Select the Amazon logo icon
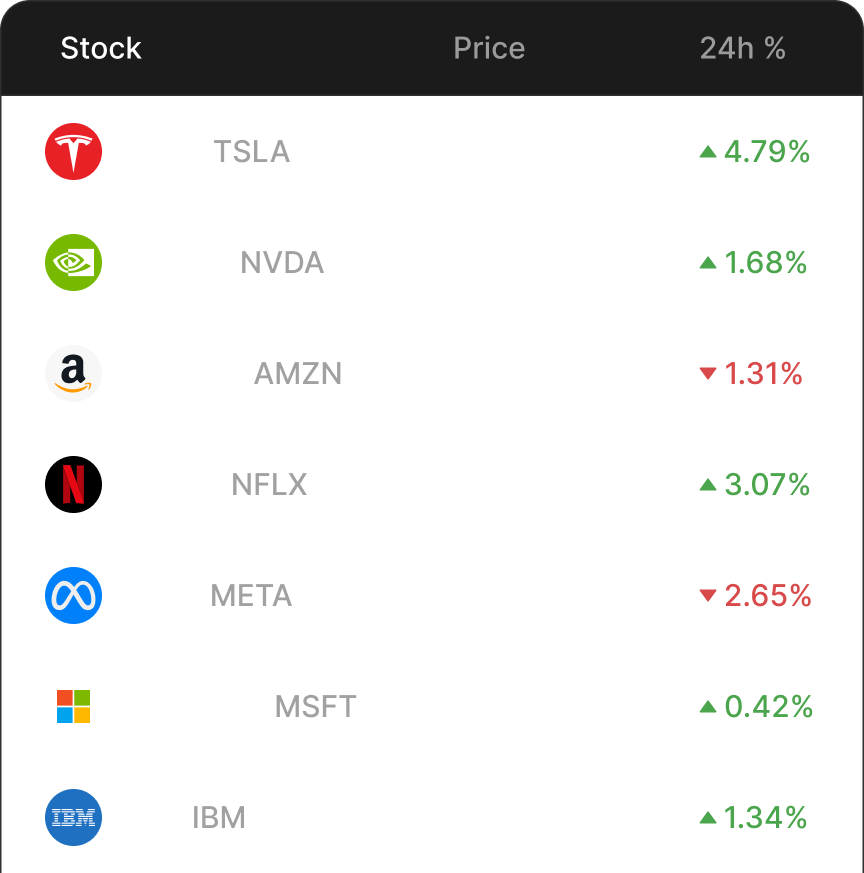The width and height of the screenshot is (864, 873). [x=74, y=374]
